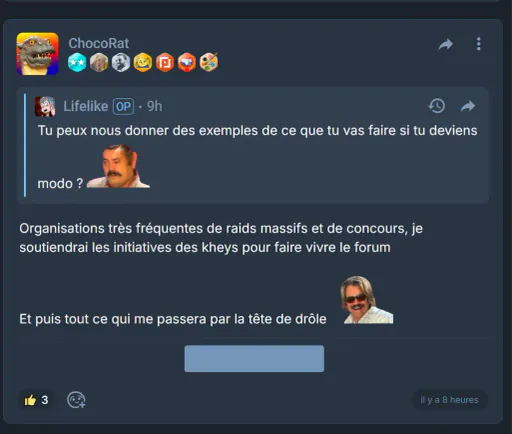Screen dimensions: 512x434
Task: Click quoted text 'Tu peux nous donner des exemples'
Action: pos(148,130)
